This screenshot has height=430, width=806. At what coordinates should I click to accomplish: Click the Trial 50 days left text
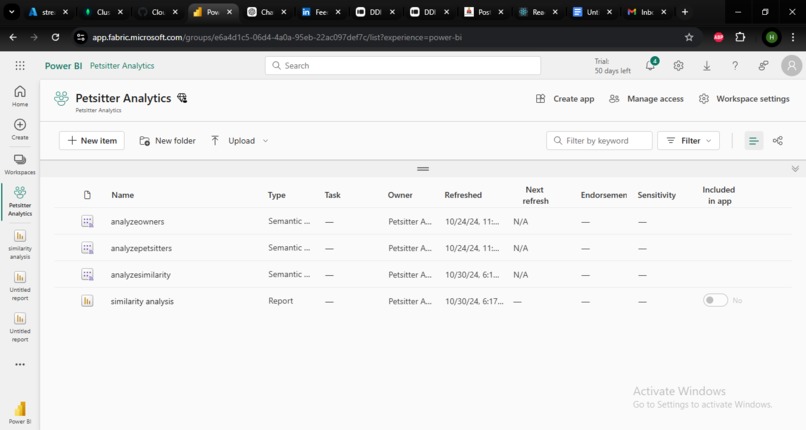[x=612, y=66]
